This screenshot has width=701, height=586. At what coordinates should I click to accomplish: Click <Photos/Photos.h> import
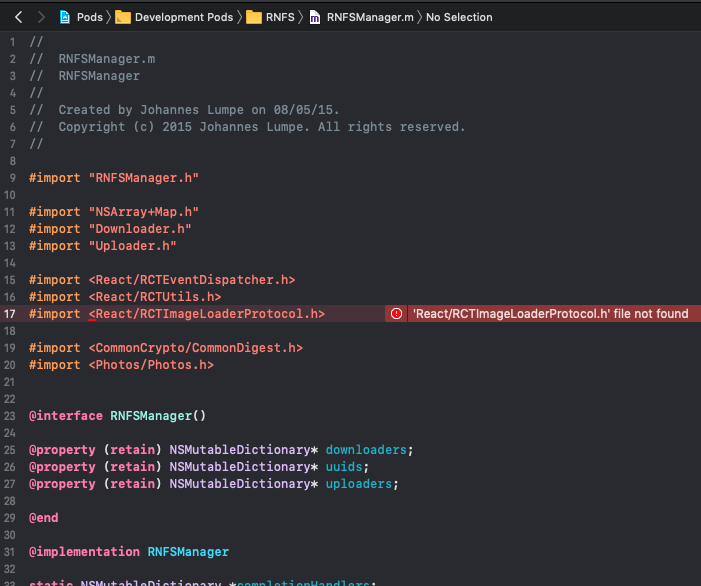pyautogui.click(x=151, y=365)
